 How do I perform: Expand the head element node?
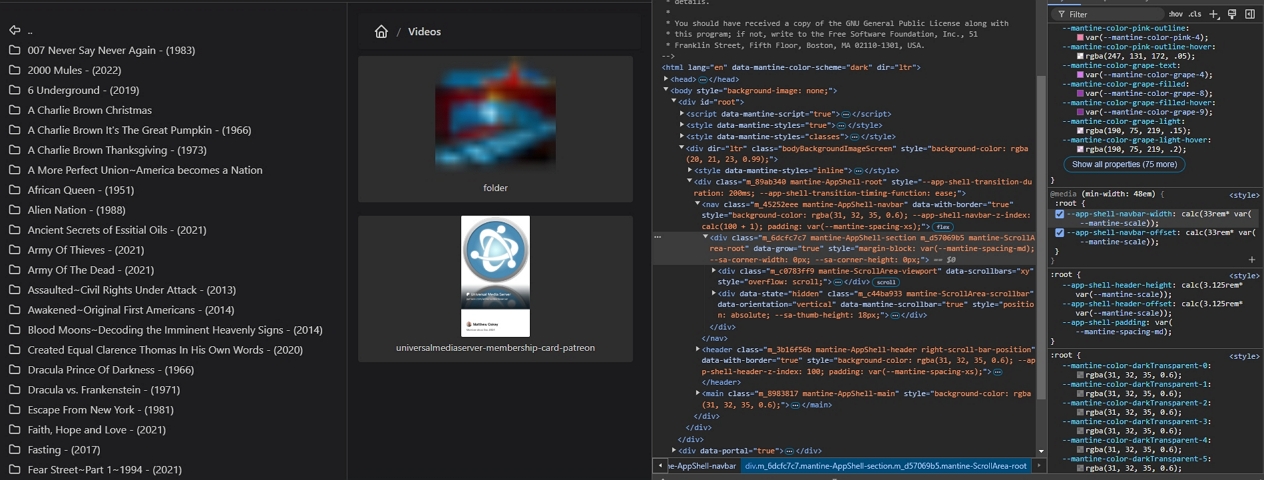[667, 79]
